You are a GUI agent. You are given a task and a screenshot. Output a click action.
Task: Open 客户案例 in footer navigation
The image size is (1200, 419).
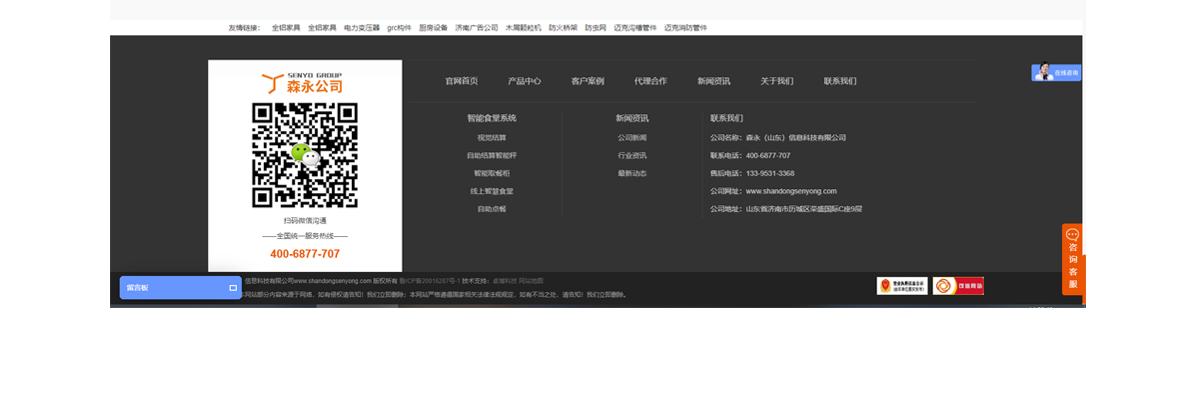587,81
